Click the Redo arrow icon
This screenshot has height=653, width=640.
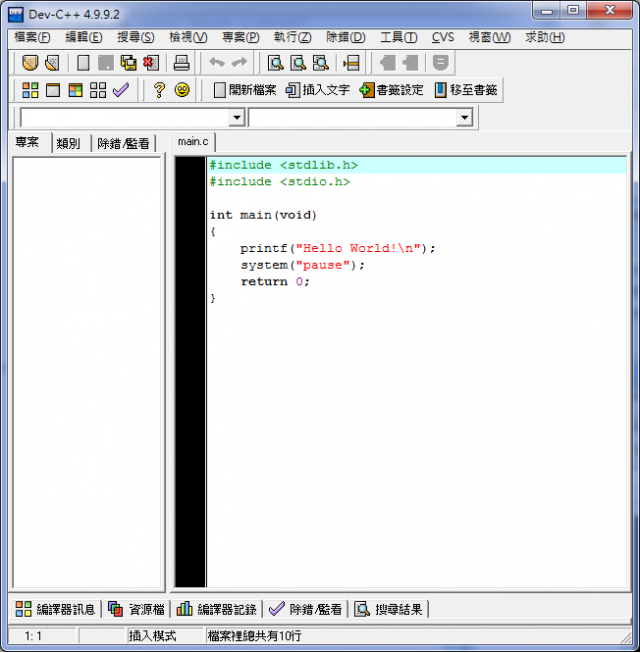tap(239, 63)
